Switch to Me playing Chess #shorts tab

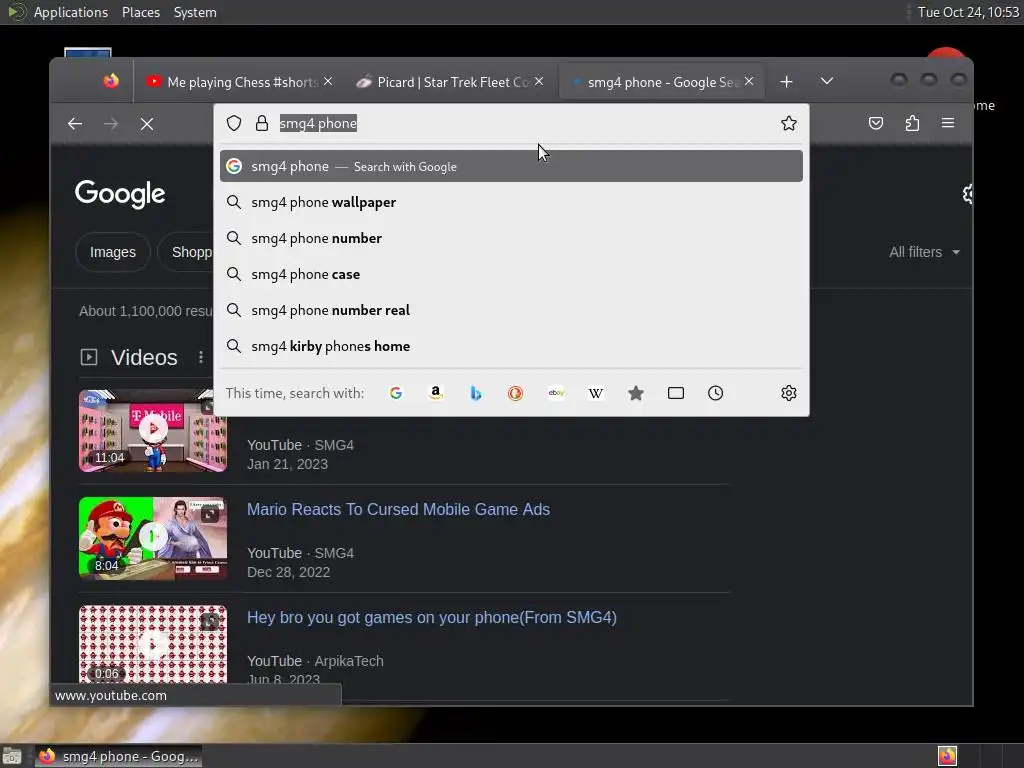coord(239,82)
